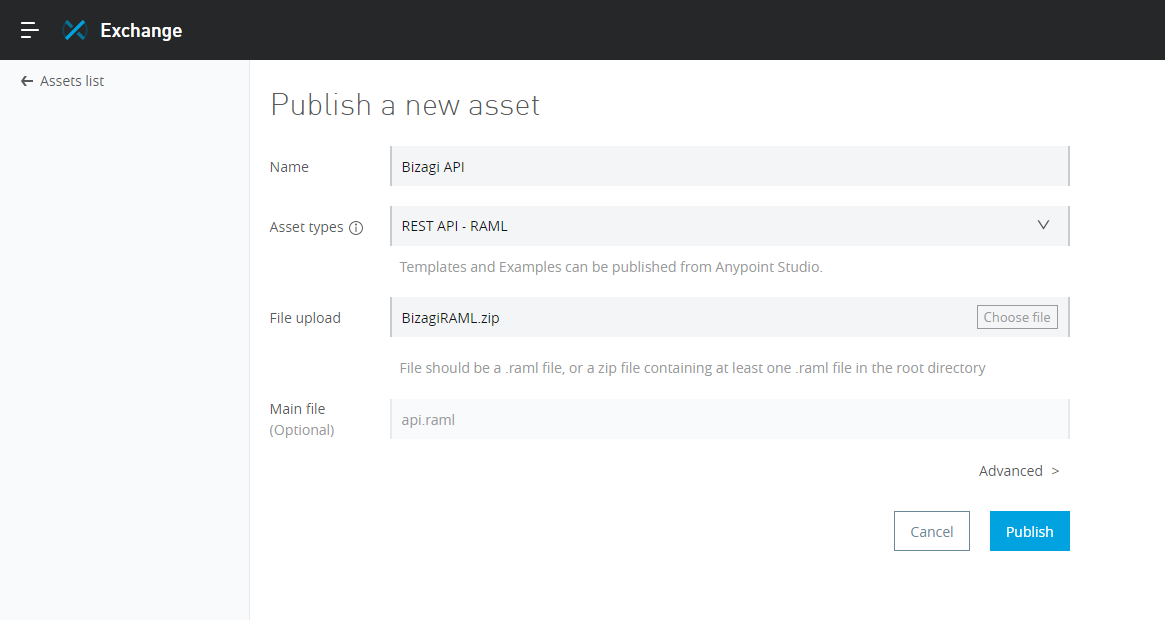1165x620 pixels.
Task: Open the Asset types dropdown REST API - RAML
Action: point(730,226)
